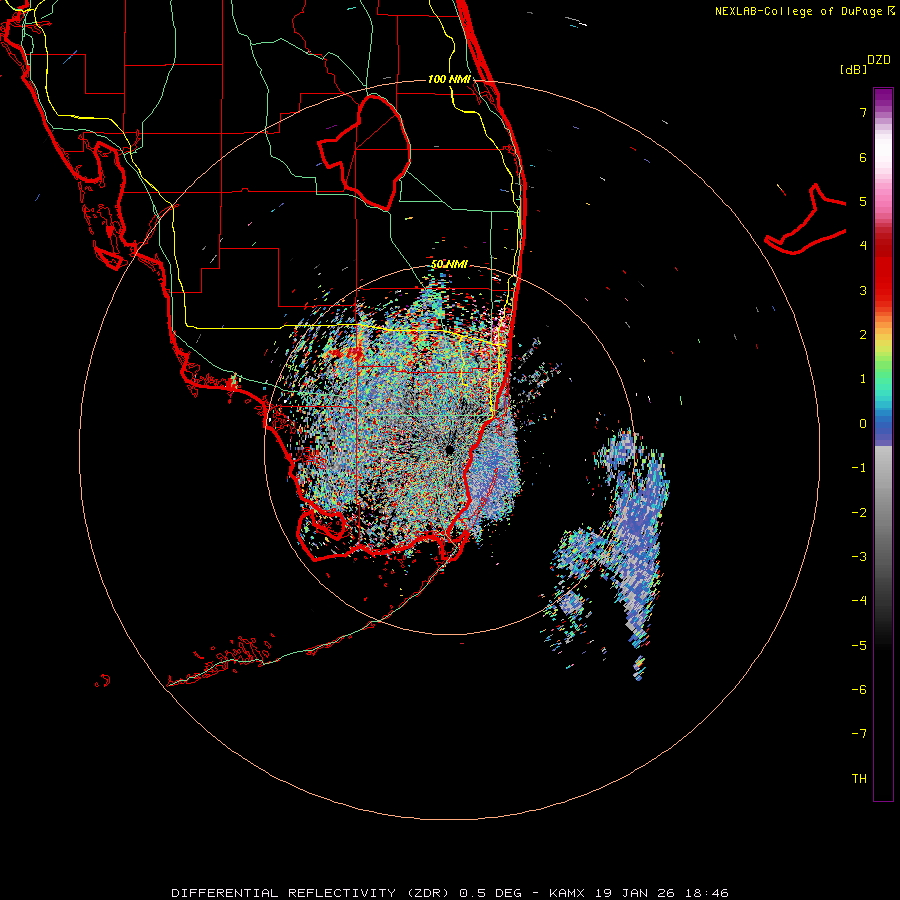The width and height of the screenshot is (900, 900).
Task: Click the purple top of ZDR colorbar
Action: pos(883,98)
